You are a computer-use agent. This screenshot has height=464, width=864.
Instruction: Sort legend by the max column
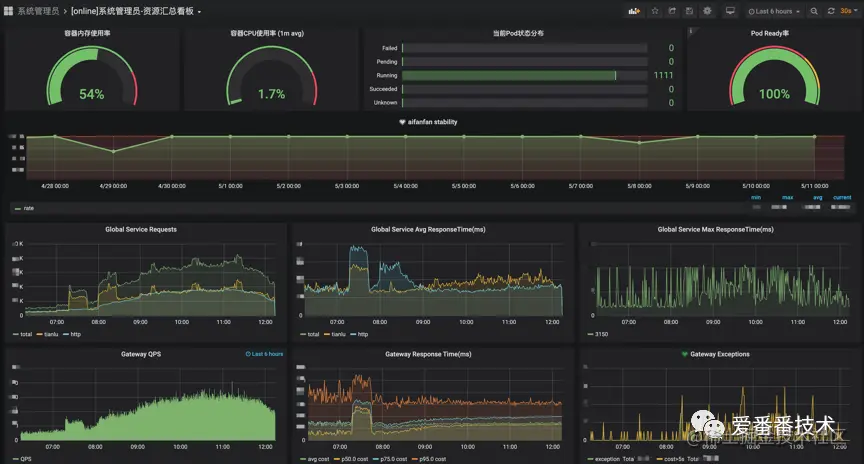pos(787,197)
